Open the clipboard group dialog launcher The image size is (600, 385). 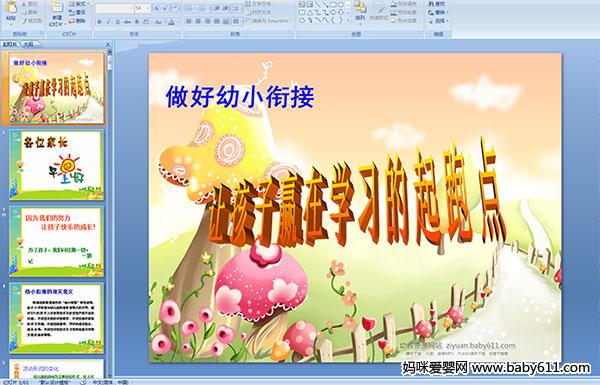tap(41, 34)
